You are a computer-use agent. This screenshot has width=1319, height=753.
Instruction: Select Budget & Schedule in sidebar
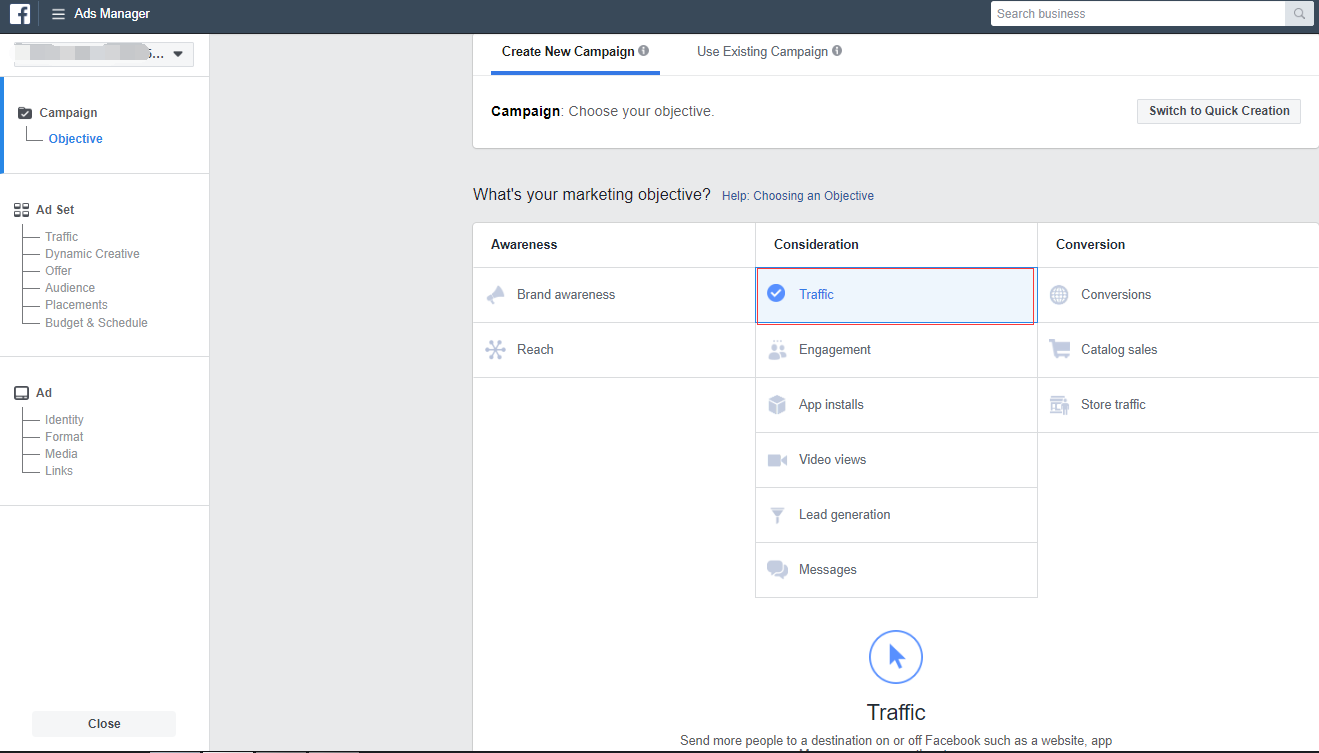pyautogui.click(x=96, y=323)
